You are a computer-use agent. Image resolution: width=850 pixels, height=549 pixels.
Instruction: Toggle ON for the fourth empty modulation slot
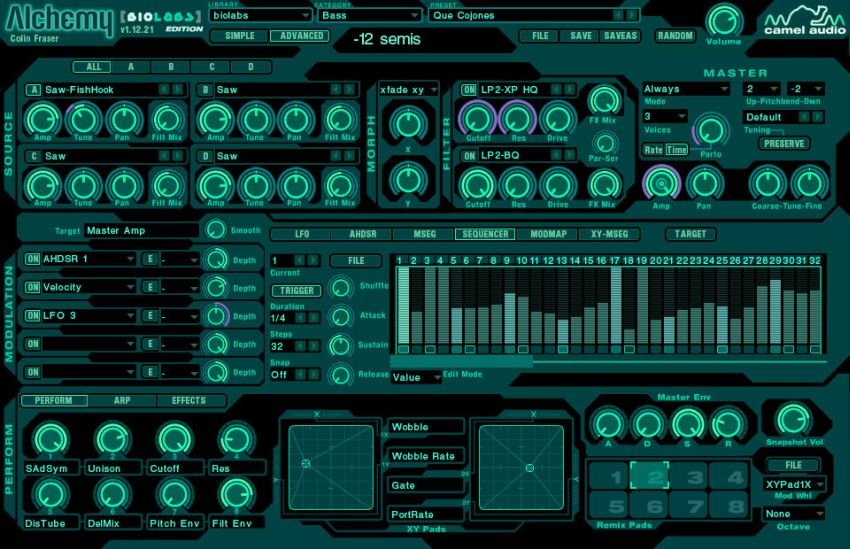[x=33, y=344]
